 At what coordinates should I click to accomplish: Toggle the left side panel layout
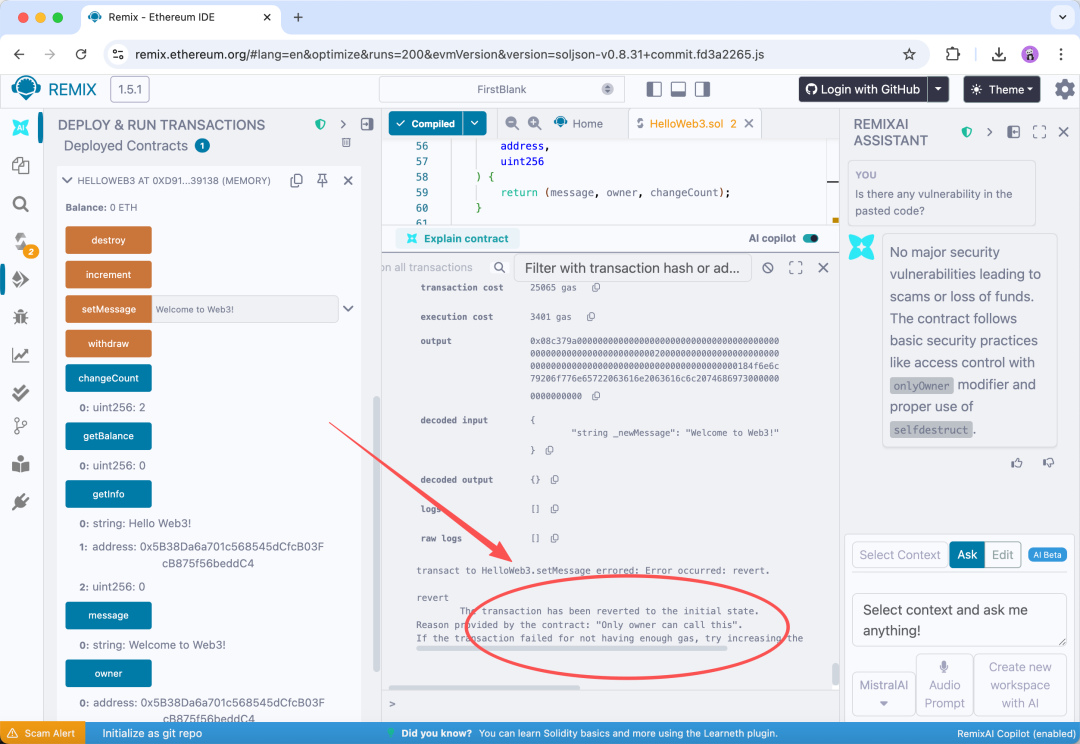pos(654,90)
